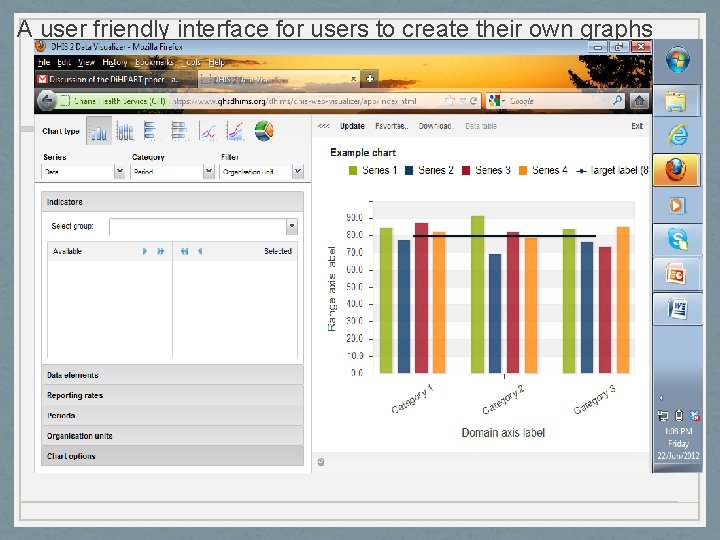Image resolution: width=720 pixels, height=540 pixels.
Task: Open the Windows Start orb
Action: (678, 59)
